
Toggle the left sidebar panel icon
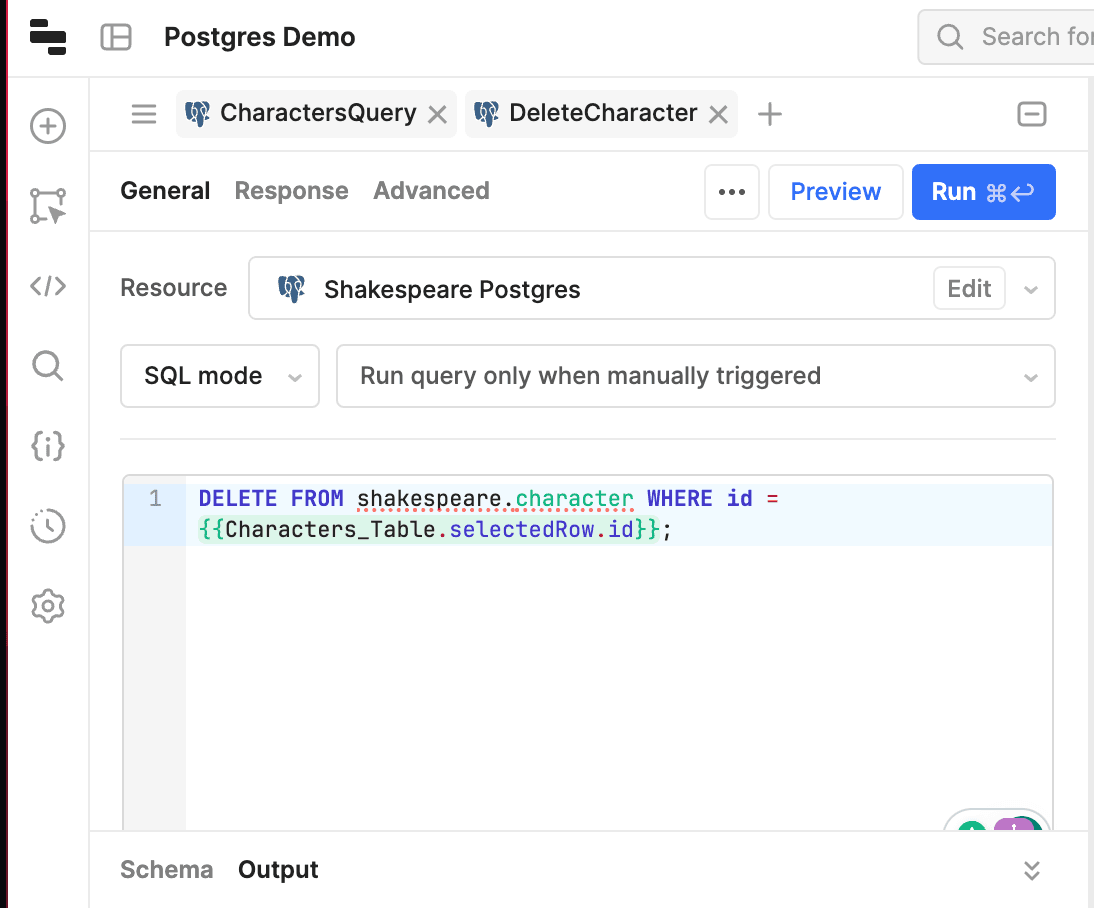click(x=116, y=38)
